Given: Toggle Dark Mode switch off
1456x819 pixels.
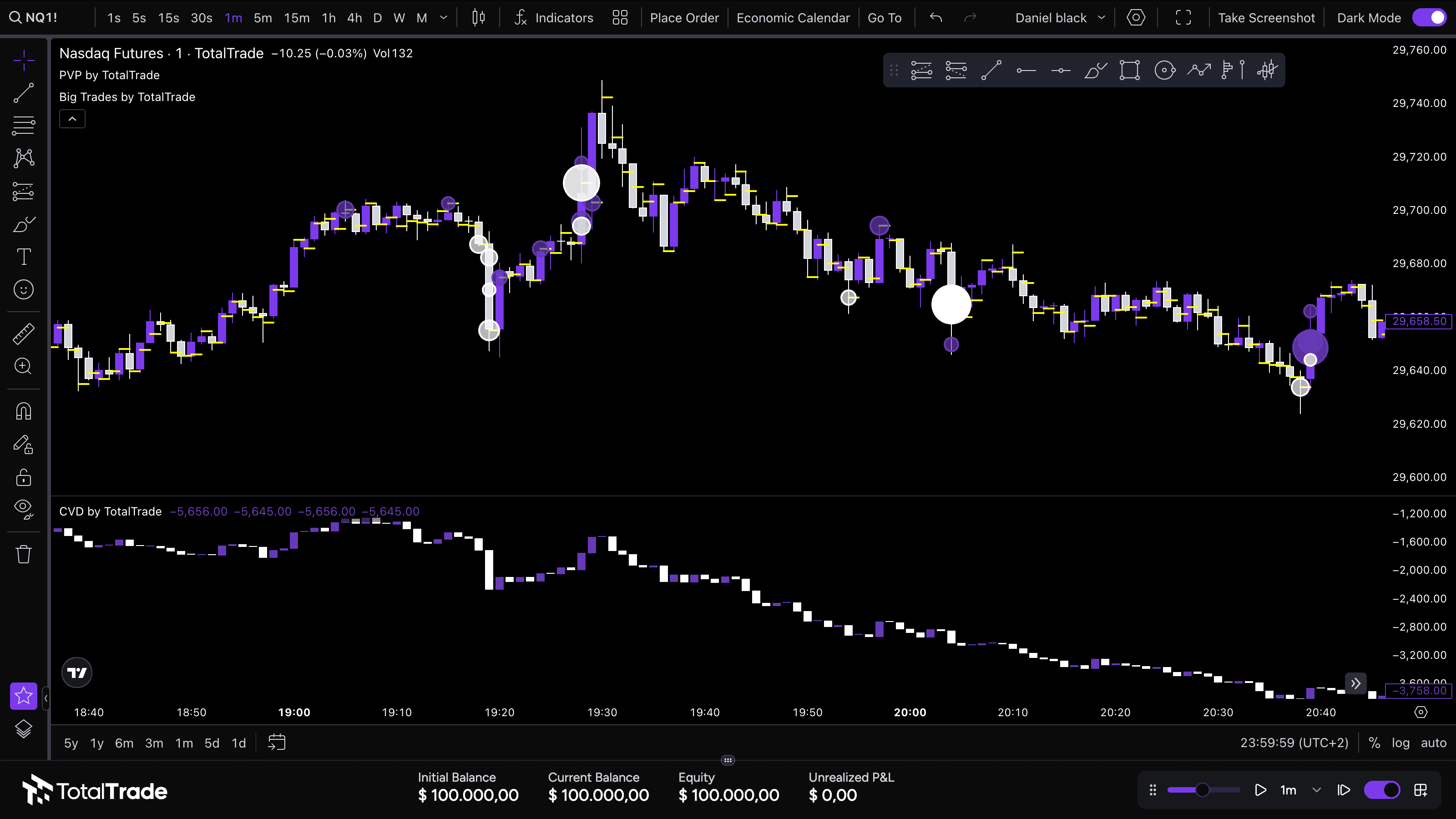Looking at the screenshot, I should pos(1430,18).
